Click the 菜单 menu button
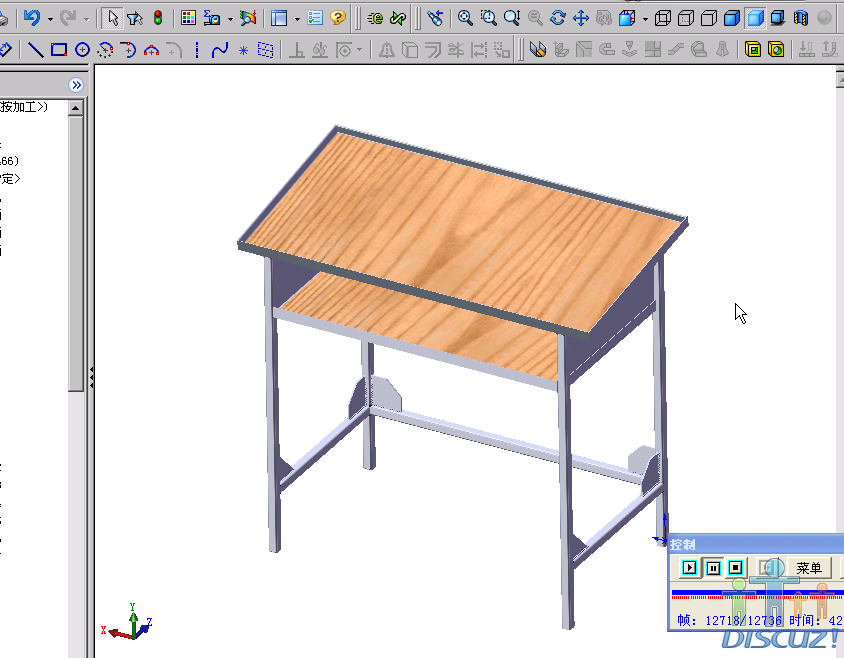This screenshot has width=844, height=658. [x=808, y=568]
